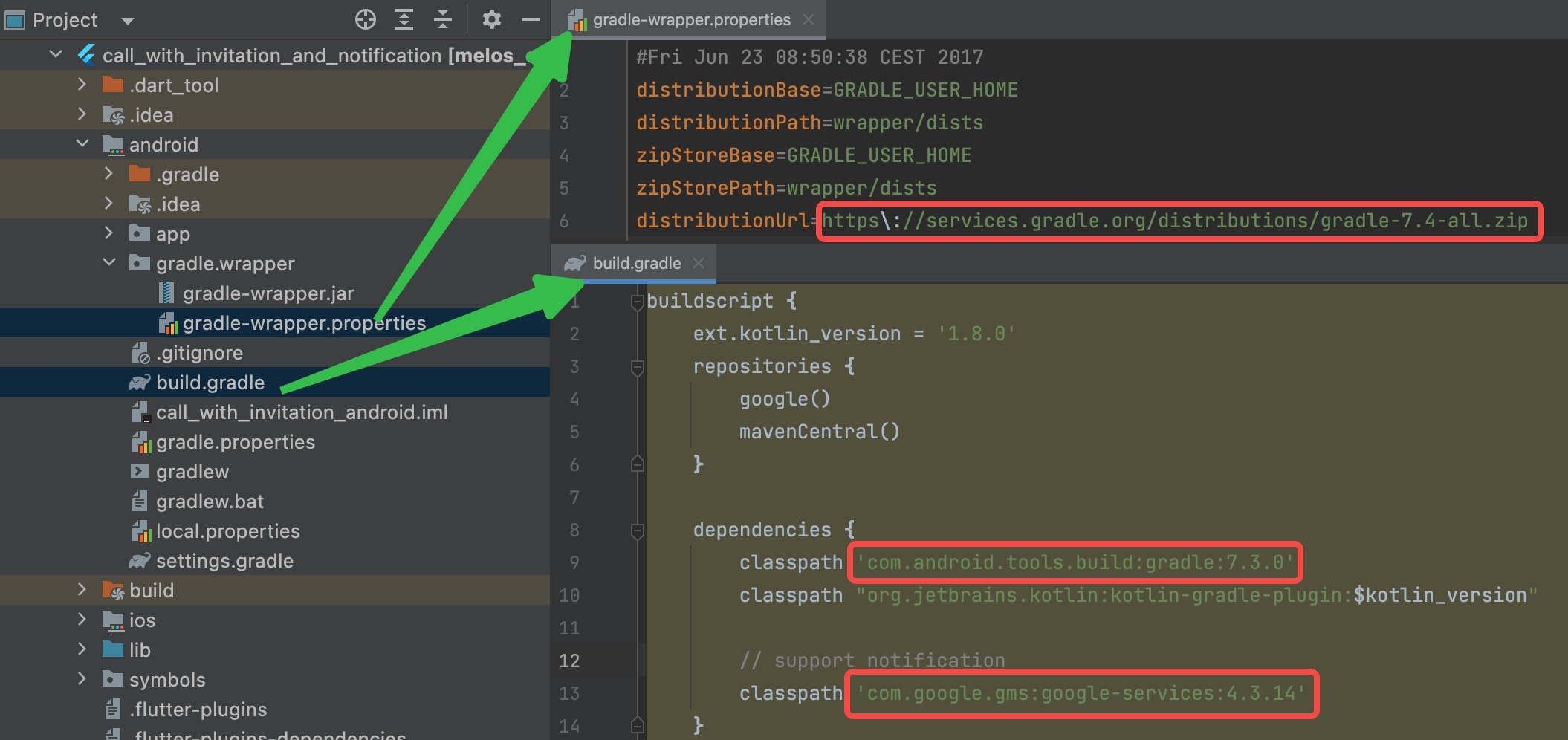
Task: Click the Project view window icon
Action: (15, 20)
